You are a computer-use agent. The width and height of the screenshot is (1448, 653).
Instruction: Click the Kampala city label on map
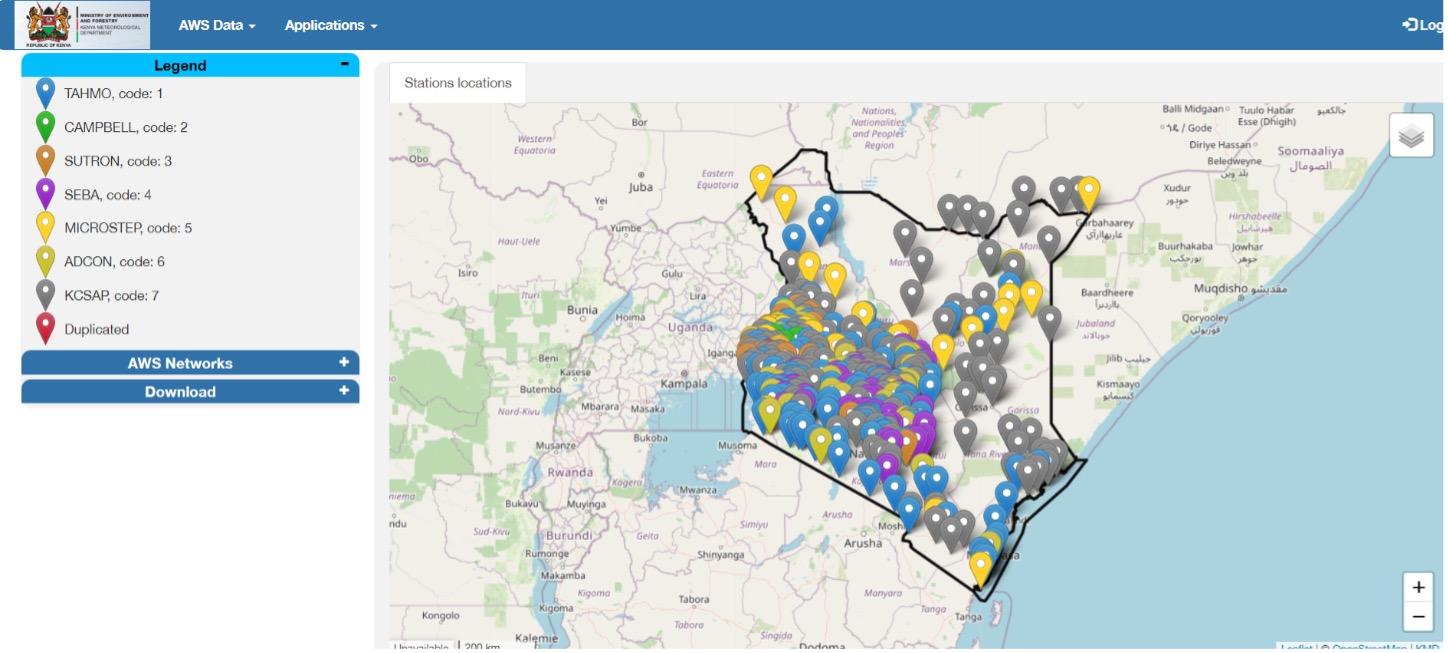pos(684,383)
